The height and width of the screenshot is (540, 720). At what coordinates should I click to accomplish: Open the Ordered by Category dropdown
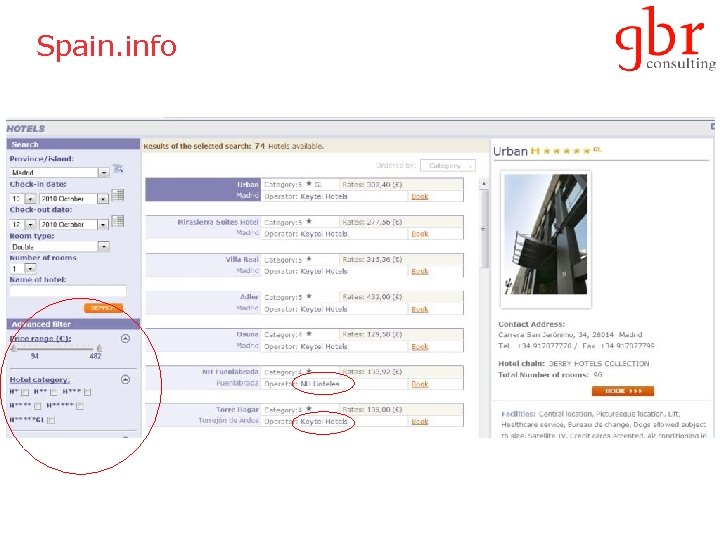448,165
